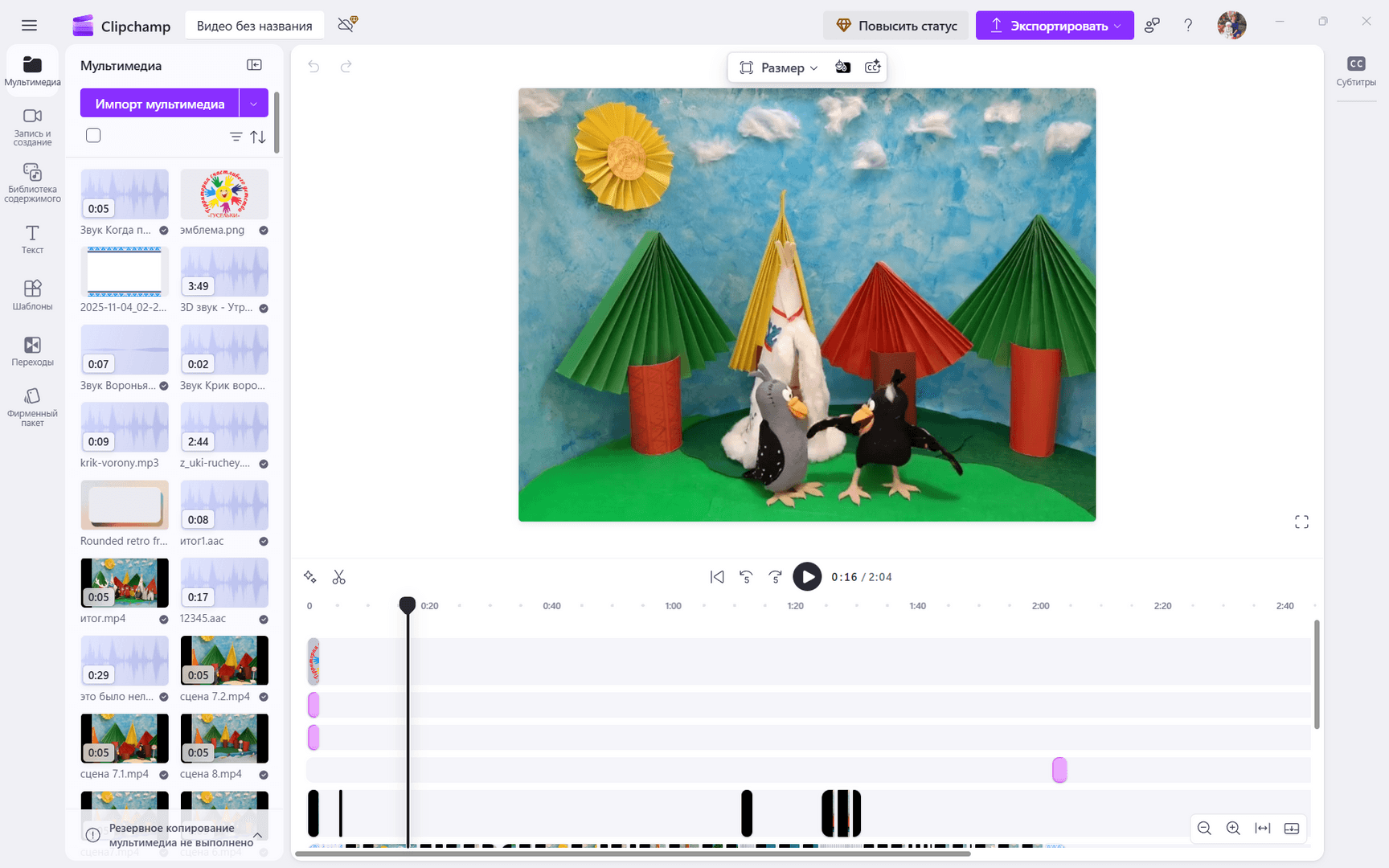Zoom in on the timeline
The height and width of the screenshot is (868, 1389).
pos(1233,828)
